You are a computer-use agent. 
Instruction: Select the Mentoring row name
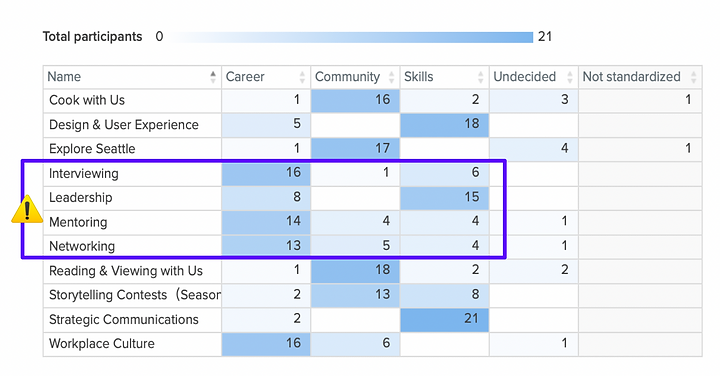pyautogui.click(x=78, y=222)
